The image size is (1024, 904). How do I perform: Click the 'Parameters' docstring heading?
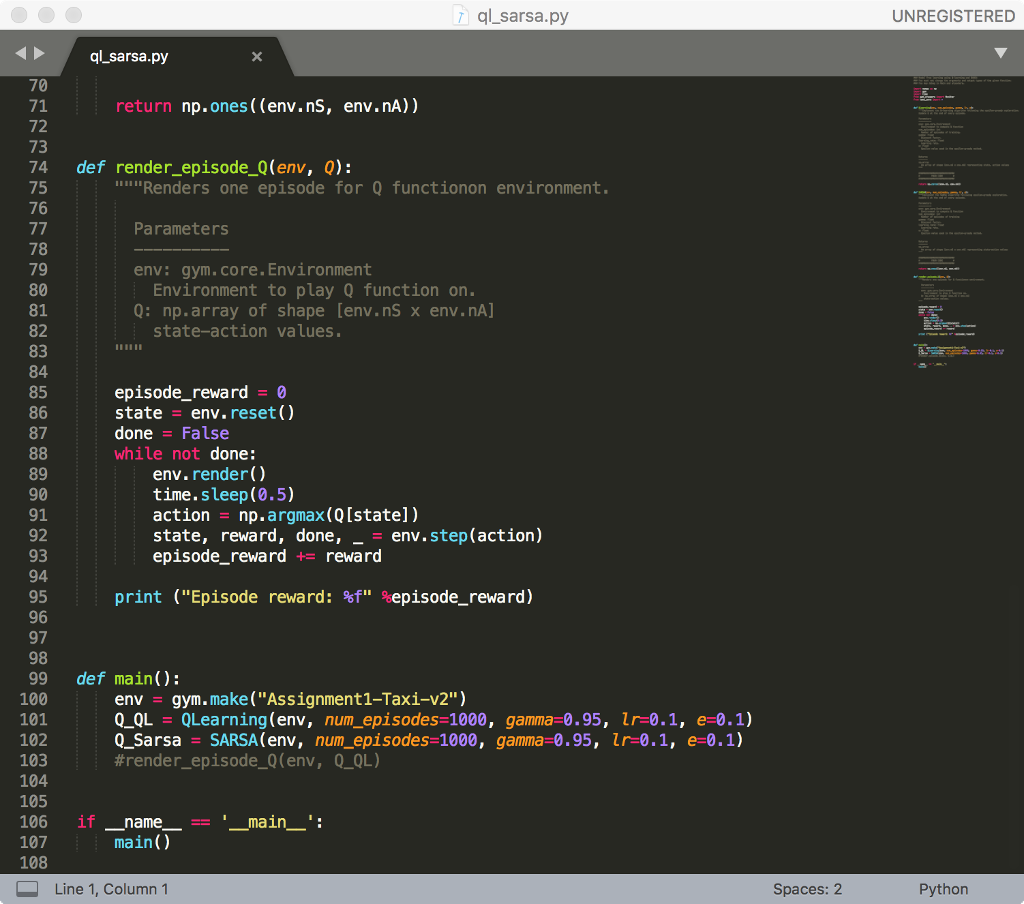pyautogui.click(x=181, y=229)
